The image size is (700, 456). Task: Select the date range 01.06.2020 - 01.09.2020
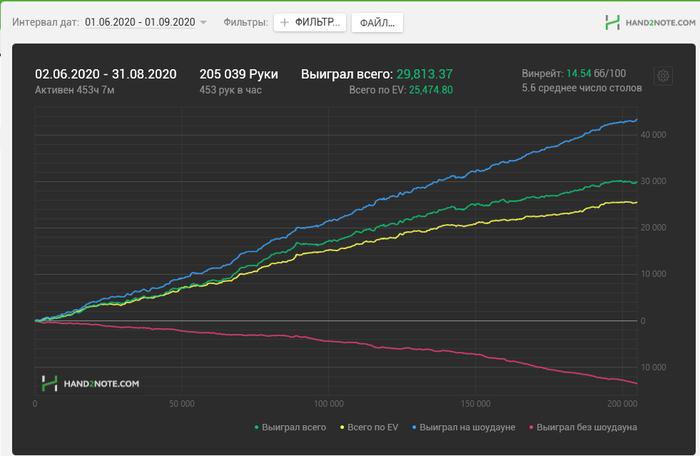140,22
